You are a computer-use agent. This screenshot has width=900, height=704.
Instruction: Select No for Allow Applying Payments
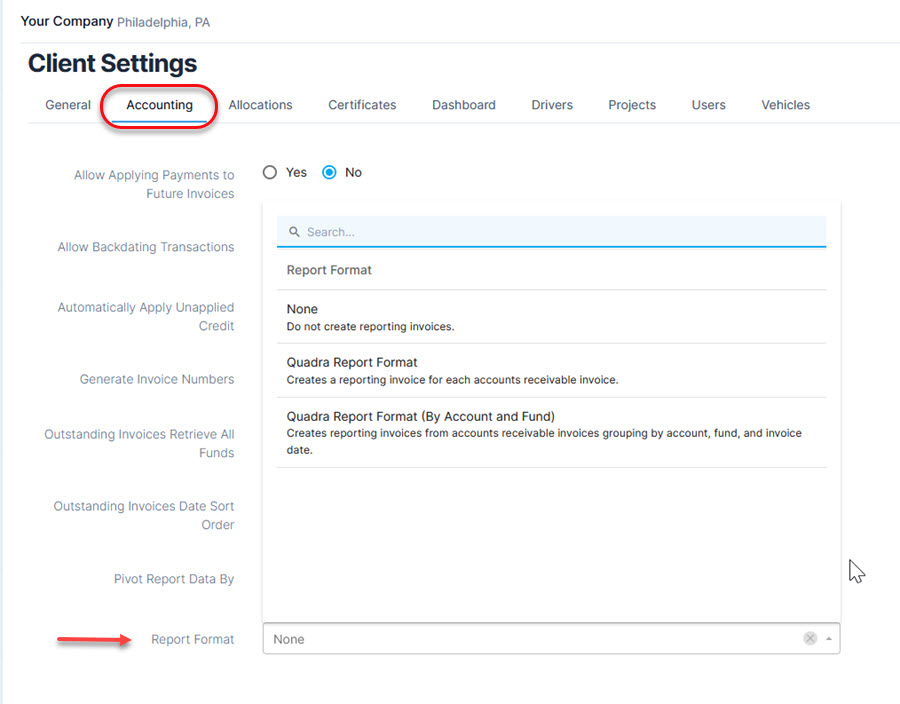coord(330,172)
